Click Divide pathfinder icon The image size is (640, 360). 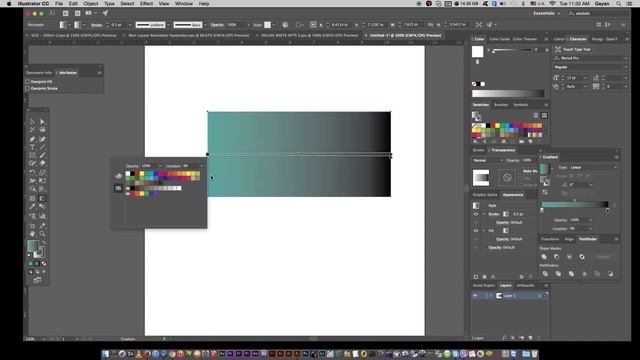pyautogui.click(x=545, y=274)
